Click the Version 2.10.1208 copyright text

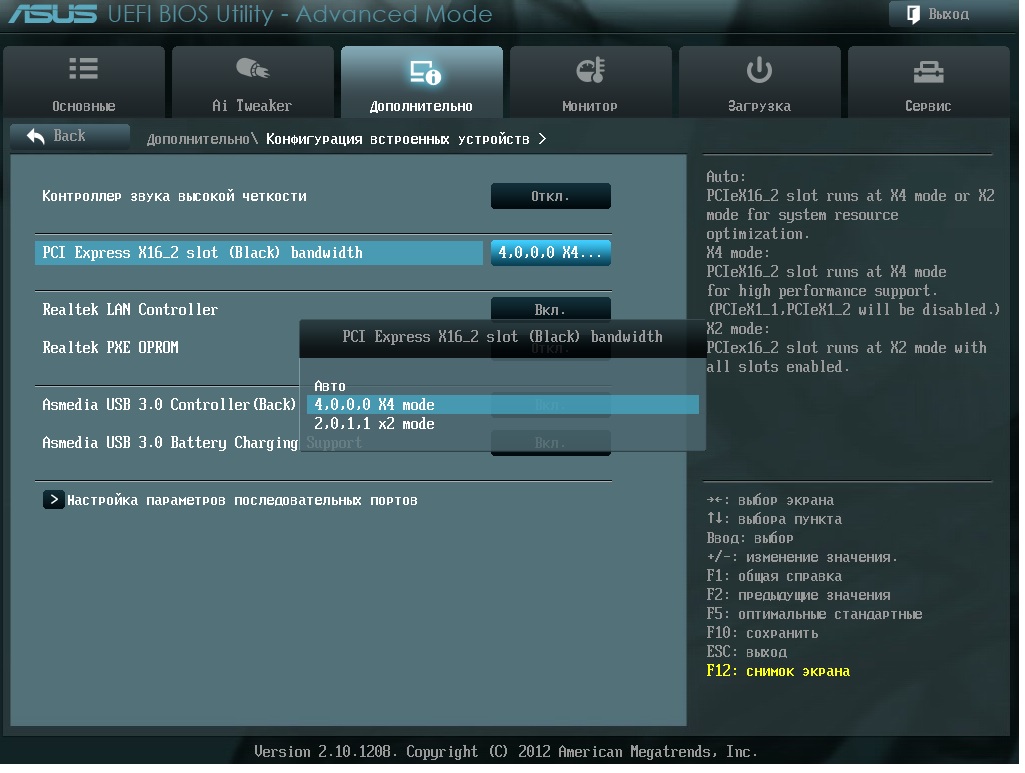point(506,752)
